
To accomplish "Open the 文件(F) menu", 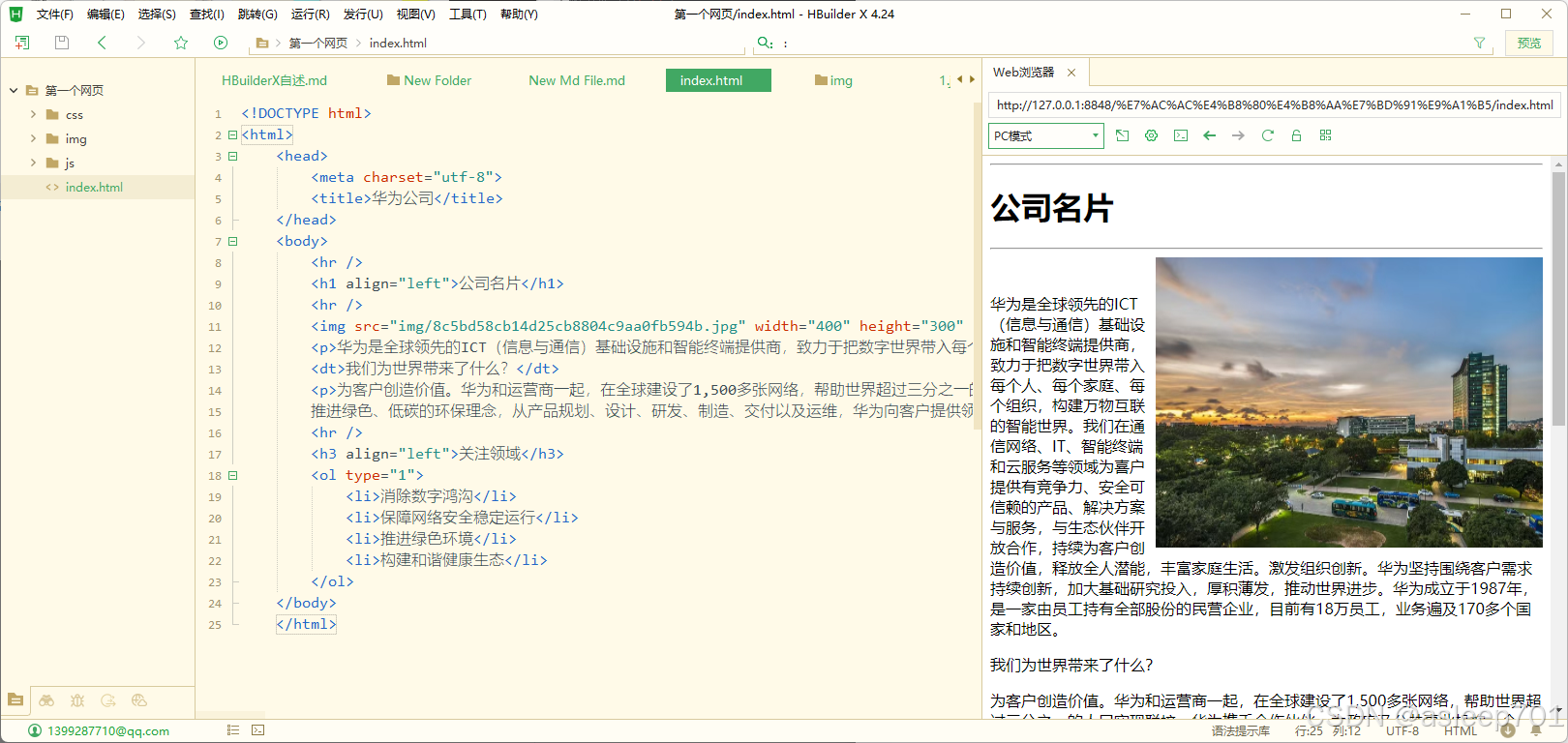I will (55, 15).
